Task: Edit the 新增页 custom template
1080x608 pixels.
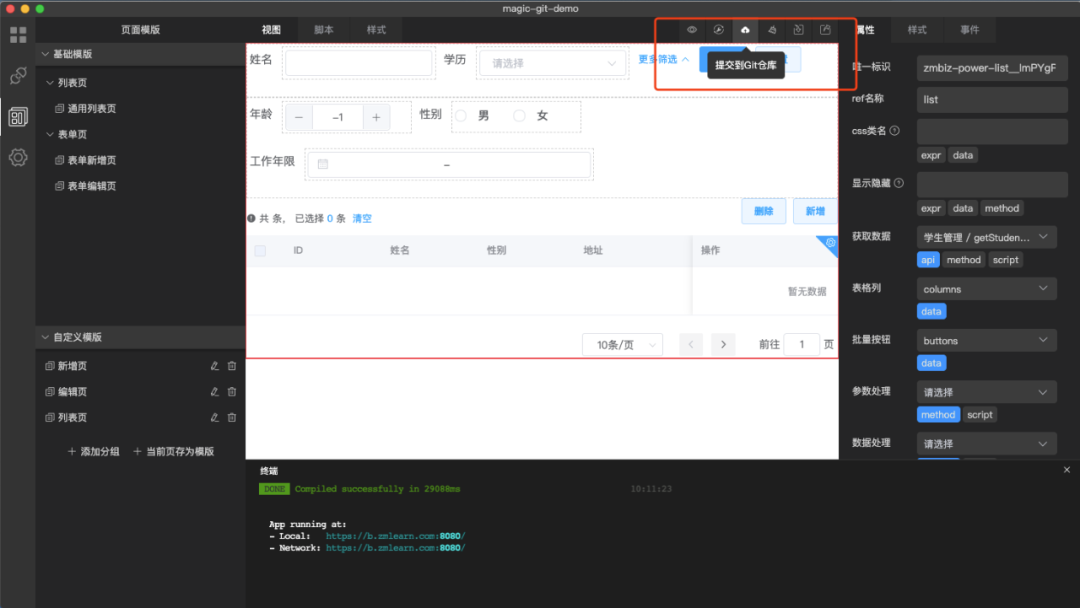Action: pos(215,366)
